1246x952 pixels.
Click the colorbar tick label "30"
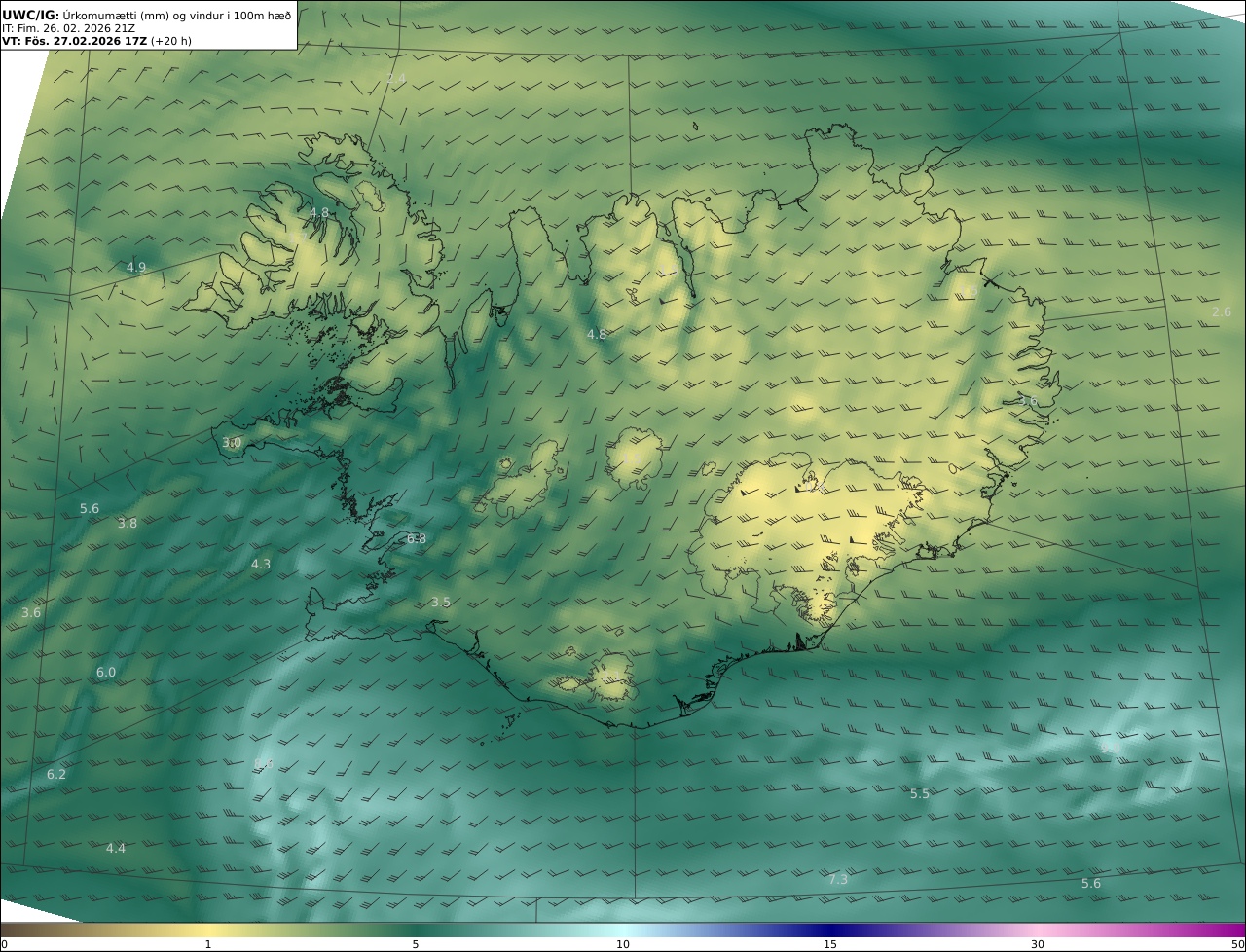point(1038,944)
